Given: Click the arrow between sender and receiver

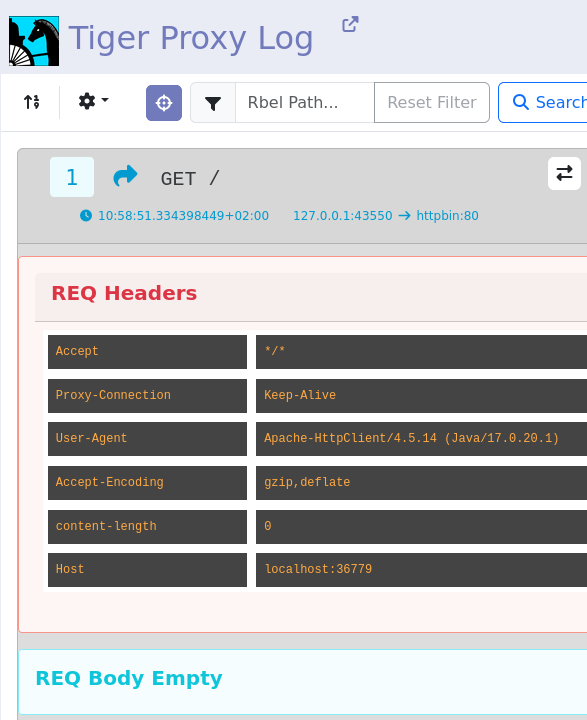Looking at the screenshot, I should tap(405, 215).
